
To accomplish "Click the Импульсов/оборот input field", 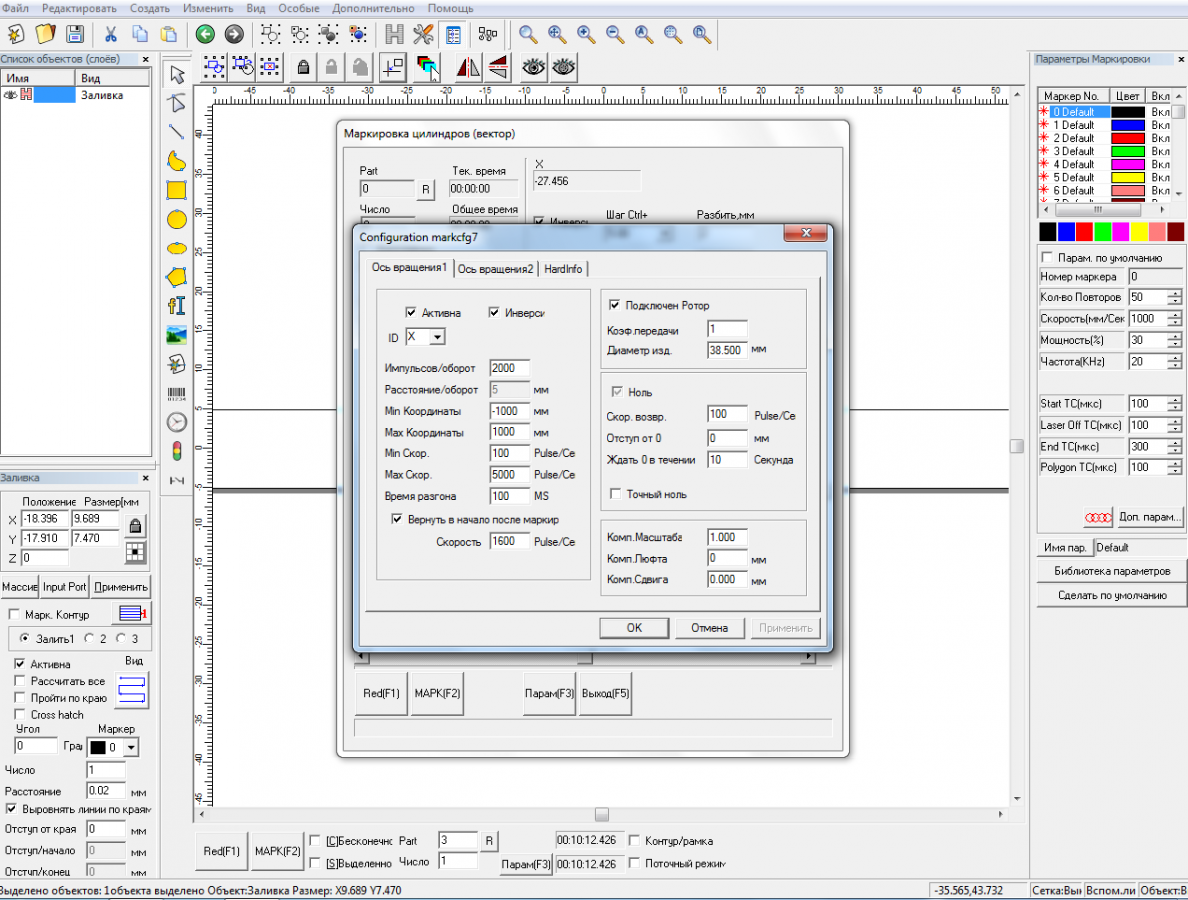I will [509, 369].
